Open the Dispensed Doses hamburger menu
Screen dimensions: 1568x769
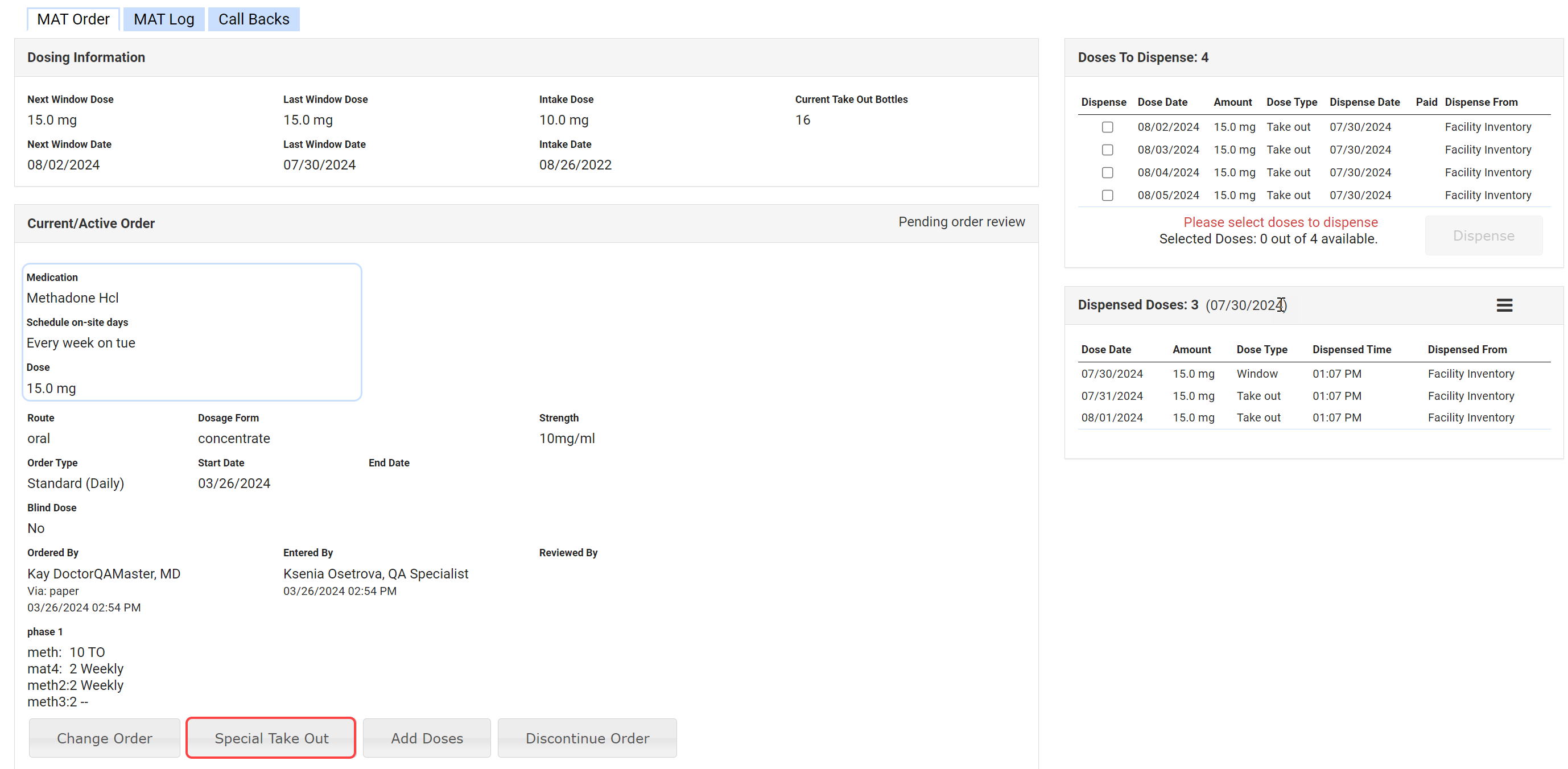[x=1504, y=305]
